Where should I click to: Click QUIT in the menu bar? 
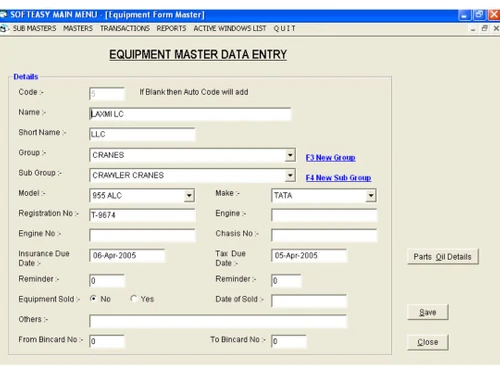coord(284,29)
